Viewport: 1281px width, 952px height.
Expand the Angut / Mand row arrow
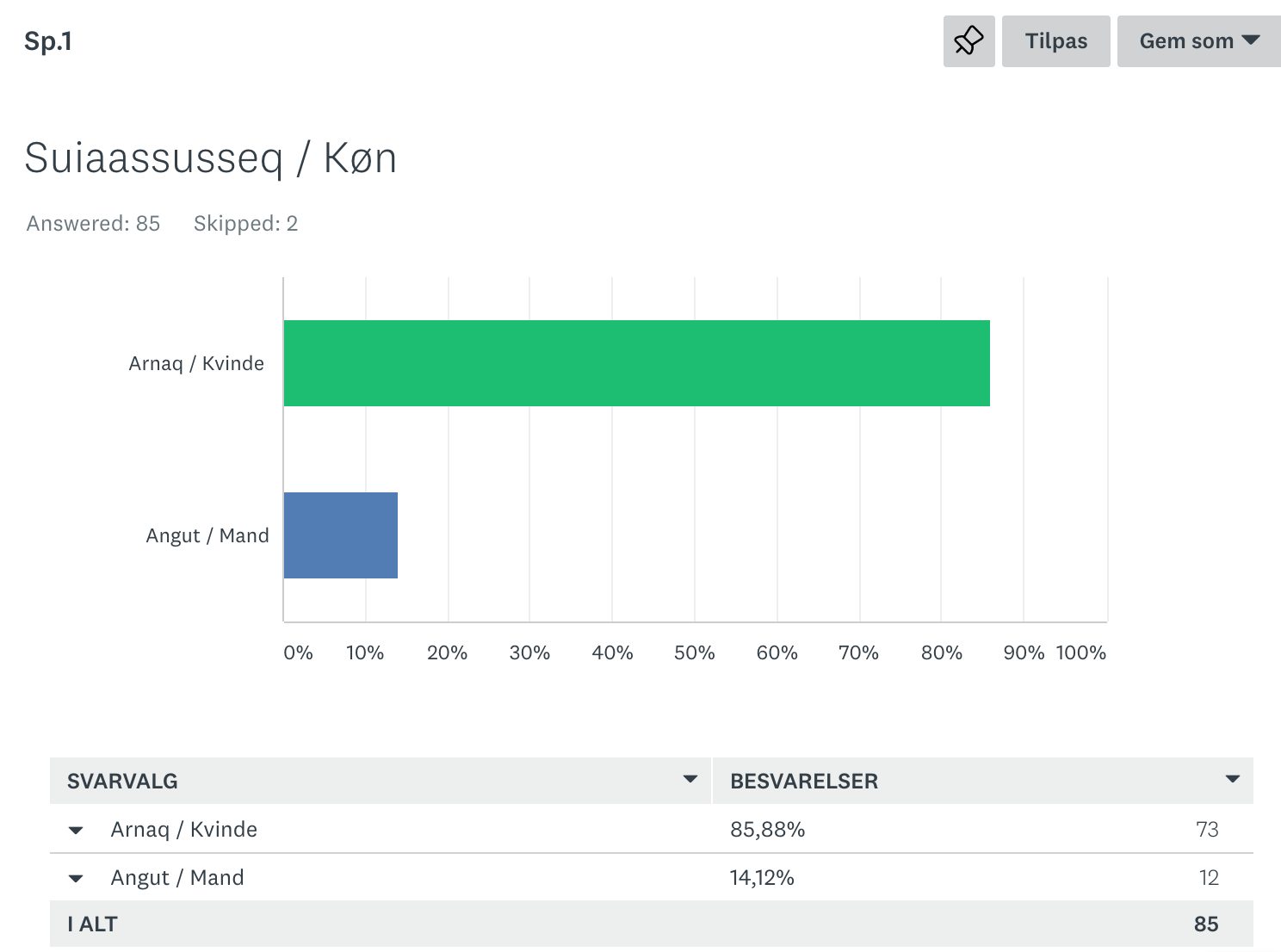tap(76, 879)
